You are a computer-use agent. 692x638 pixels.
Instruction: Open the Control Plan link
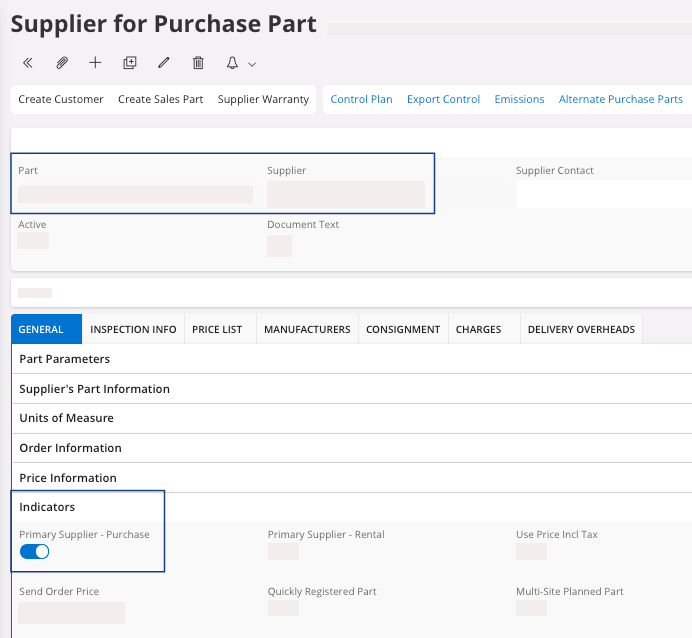[361, 99]
